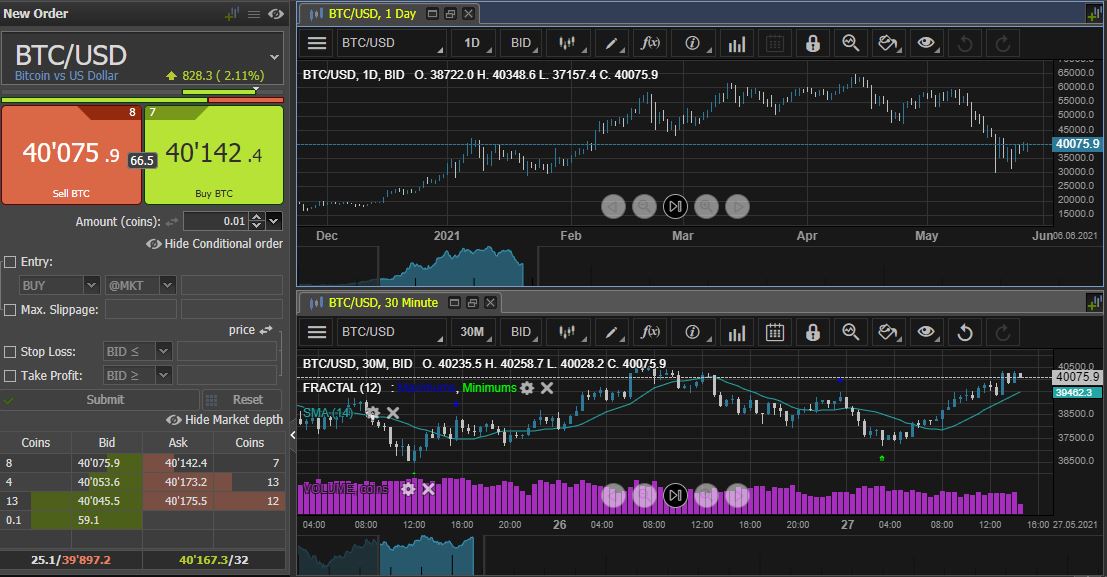Open candlestick chart type menu in 1 Day chart
The height and width of the screenshot is (577, 1107).
coord(568,43)
